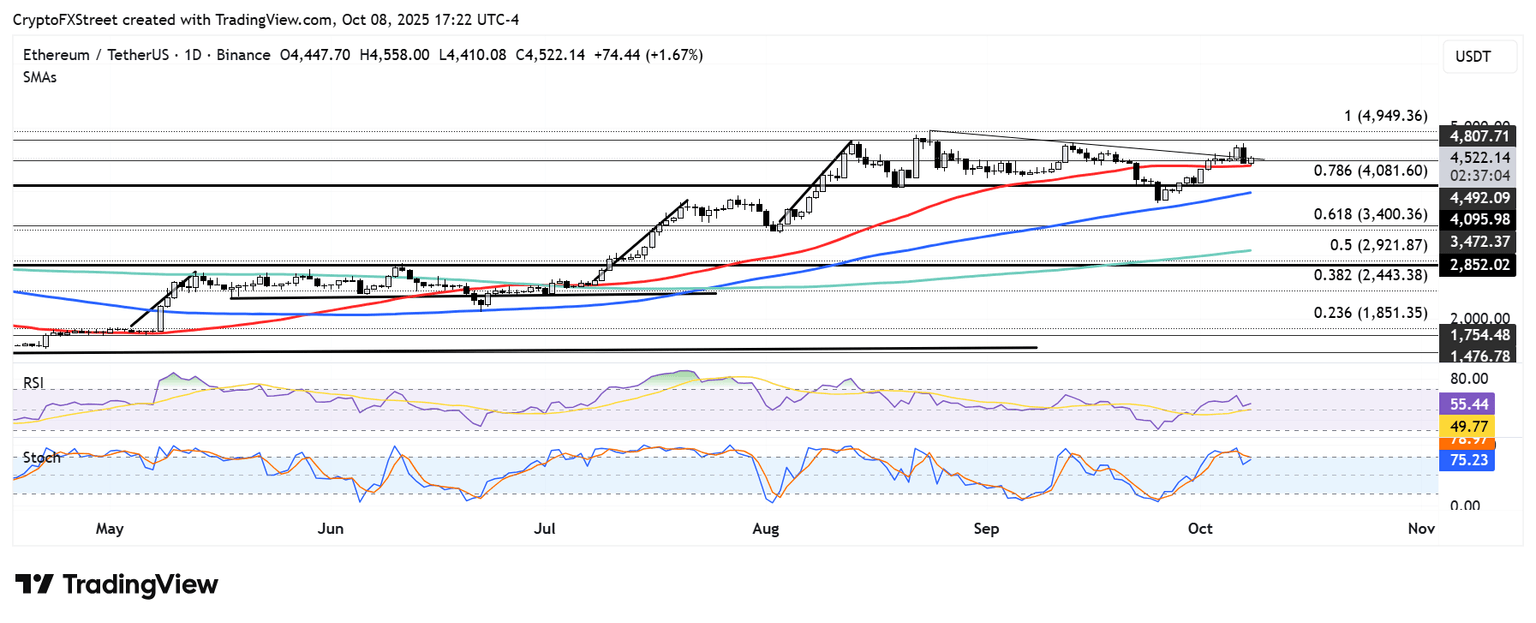Select the Stoch indicator label
The image size is (1536, 623).
point(39,458)
